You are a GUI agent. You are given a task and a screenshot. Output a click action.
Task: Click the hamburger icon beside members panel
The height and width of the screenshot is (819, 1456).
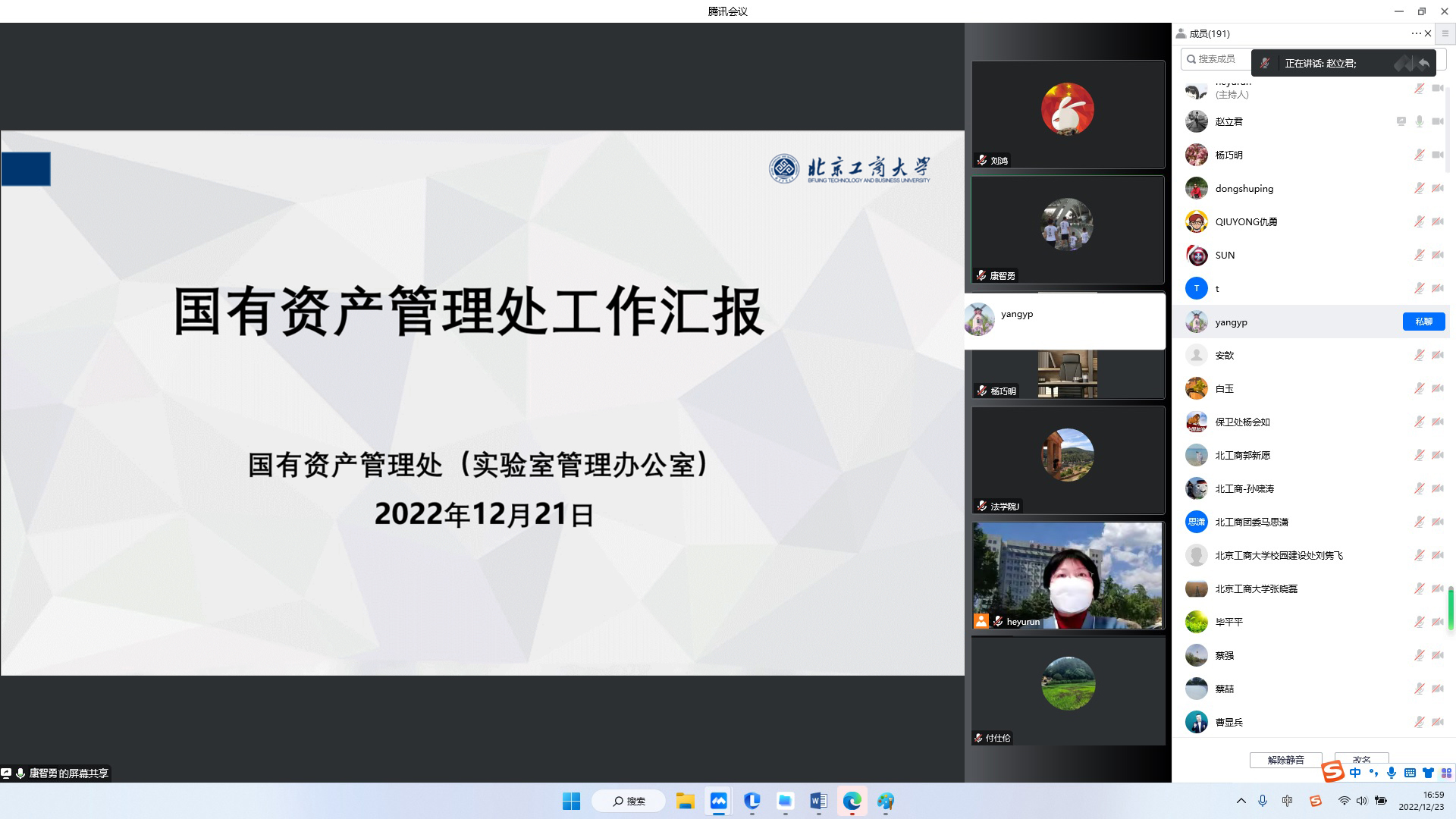[1445, 33]
